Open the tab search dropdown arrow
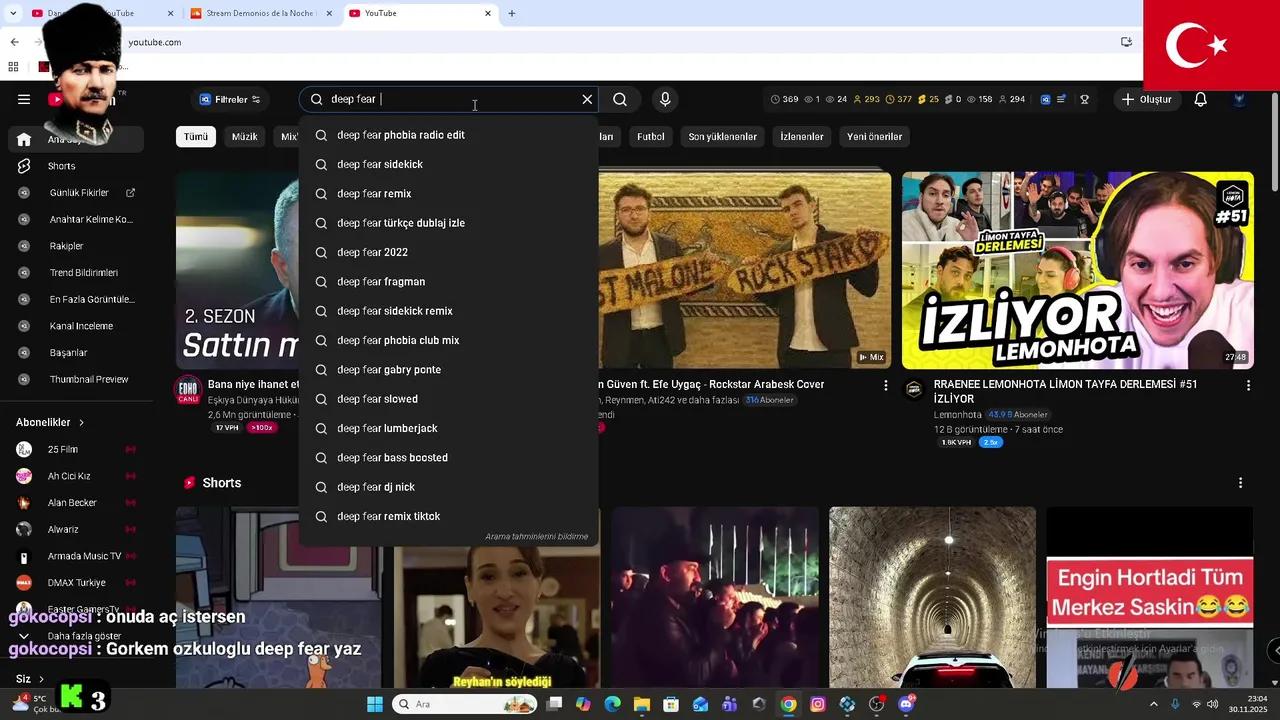The height and width of the screenshot is (720, 1280). click(13, 13)
